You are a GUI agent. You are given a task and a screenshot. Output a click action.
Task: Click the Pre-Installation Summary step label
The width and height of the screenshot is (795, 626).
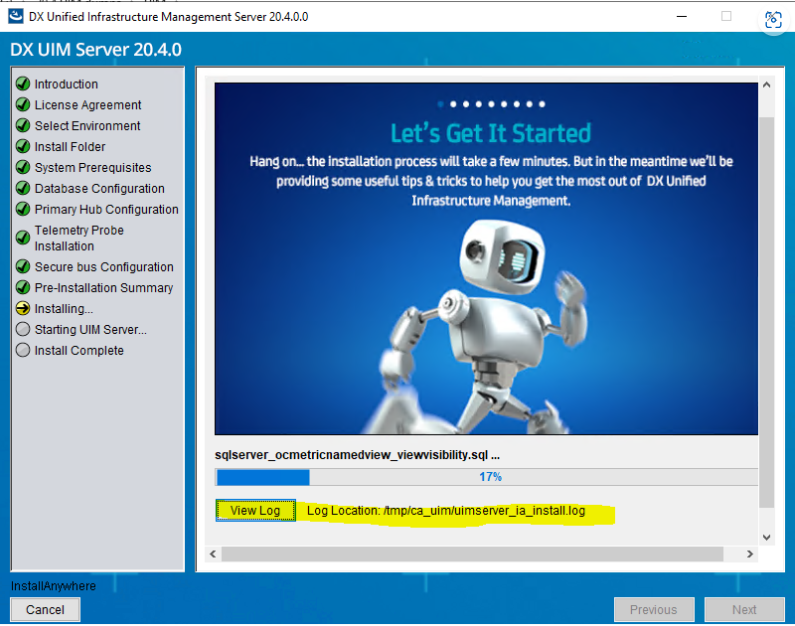click(104, 288)
